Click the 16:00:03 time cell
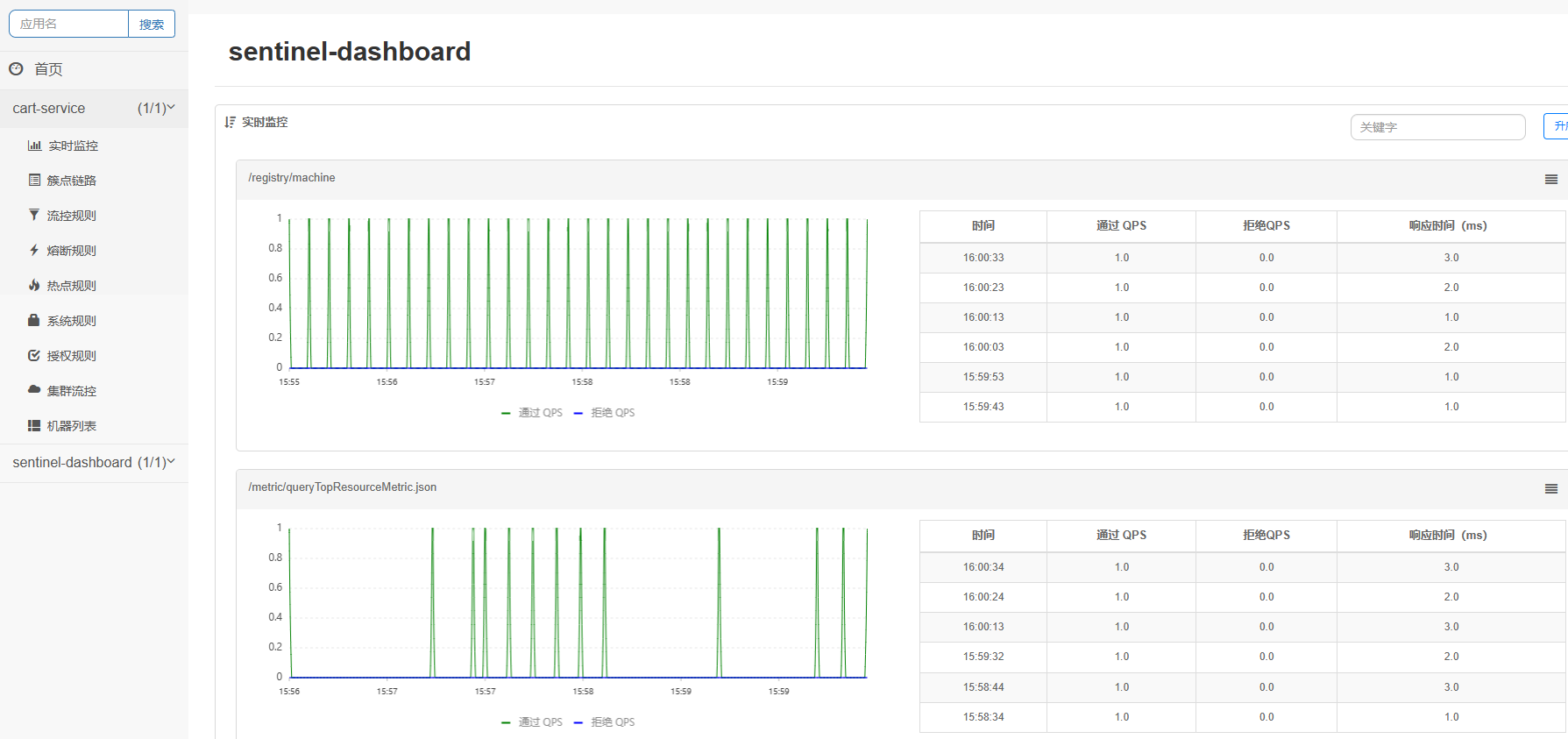This screenshot has height=739, width=1568. (983, 347)
